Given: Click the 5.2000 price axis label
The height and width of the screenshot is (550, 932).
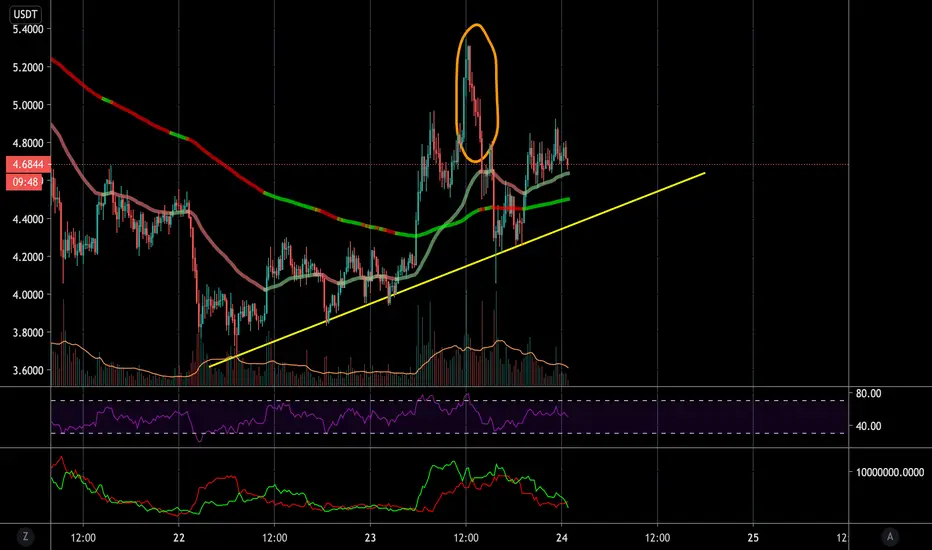Looking at the screenshot, I should 28,67.
